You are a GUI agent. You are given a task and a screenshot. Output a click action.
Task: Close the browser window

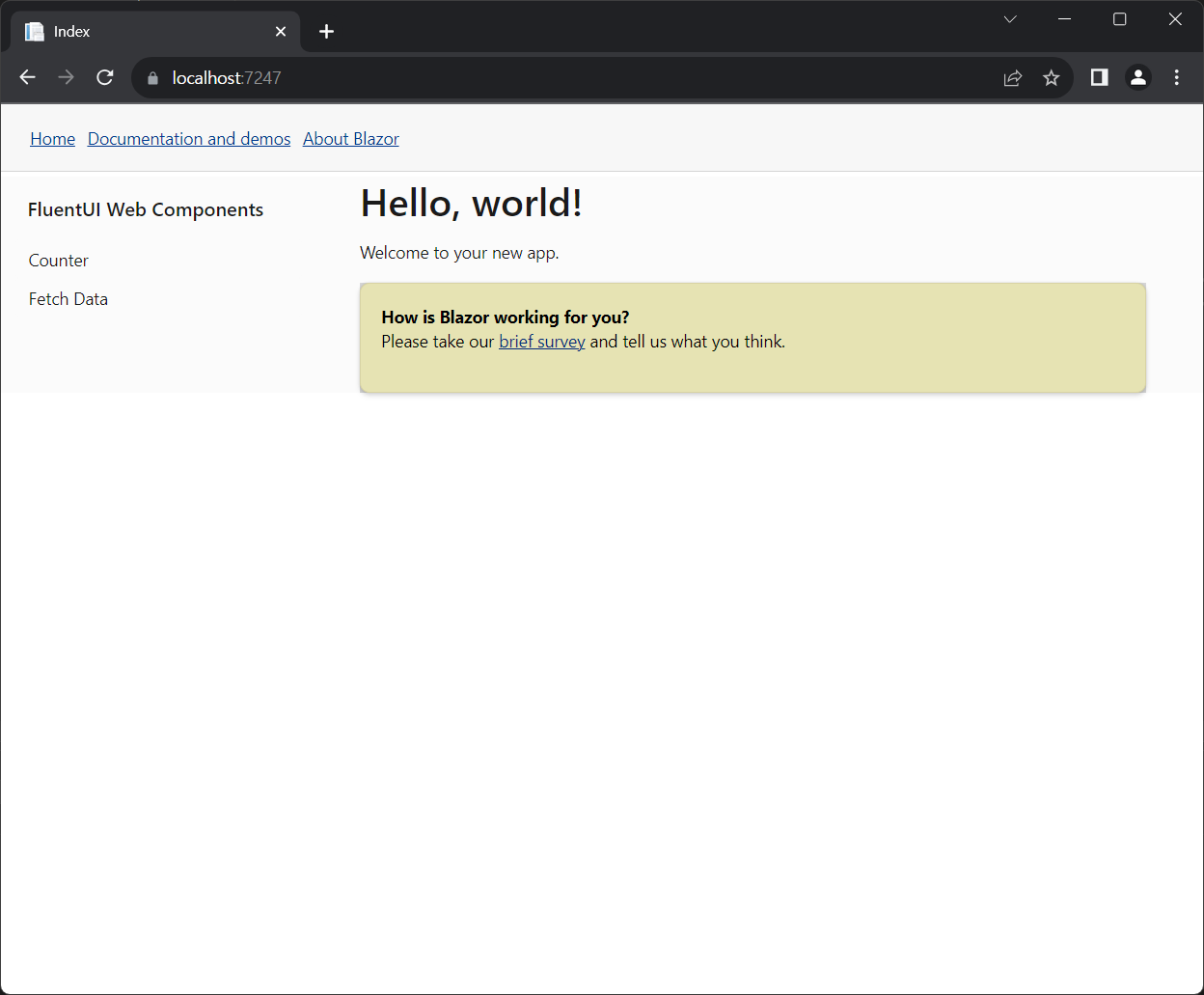[1175, 19]
